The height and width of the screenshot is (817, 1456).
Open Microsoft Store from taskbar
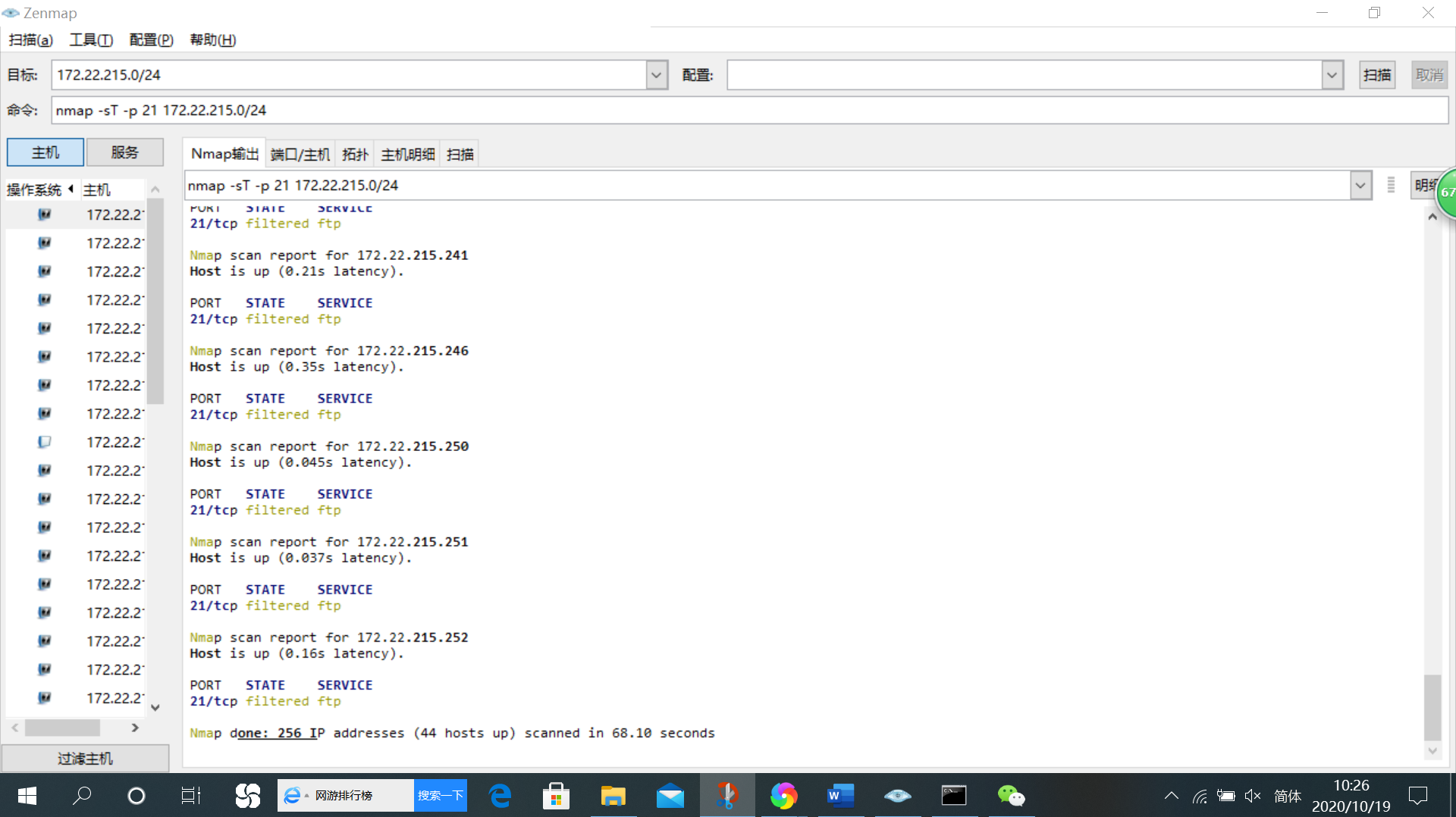point(557,796)
